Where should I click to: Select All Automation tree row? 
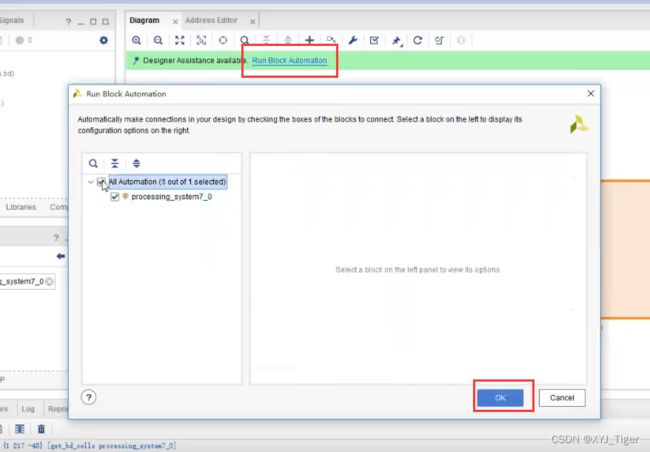(167, 182)
